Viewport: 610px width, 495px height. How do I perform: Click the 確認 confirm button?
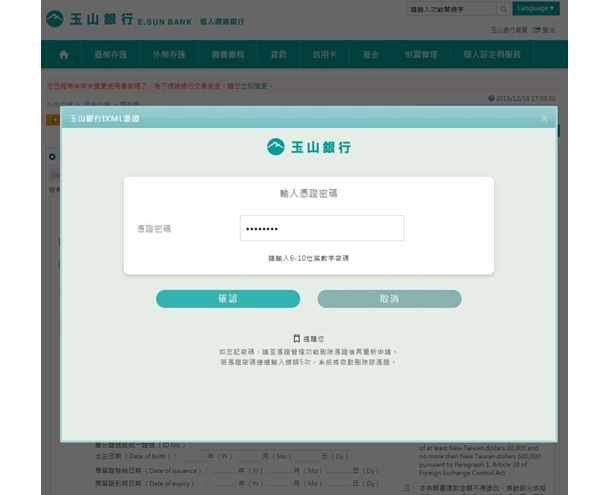click(x=228, y=299)
